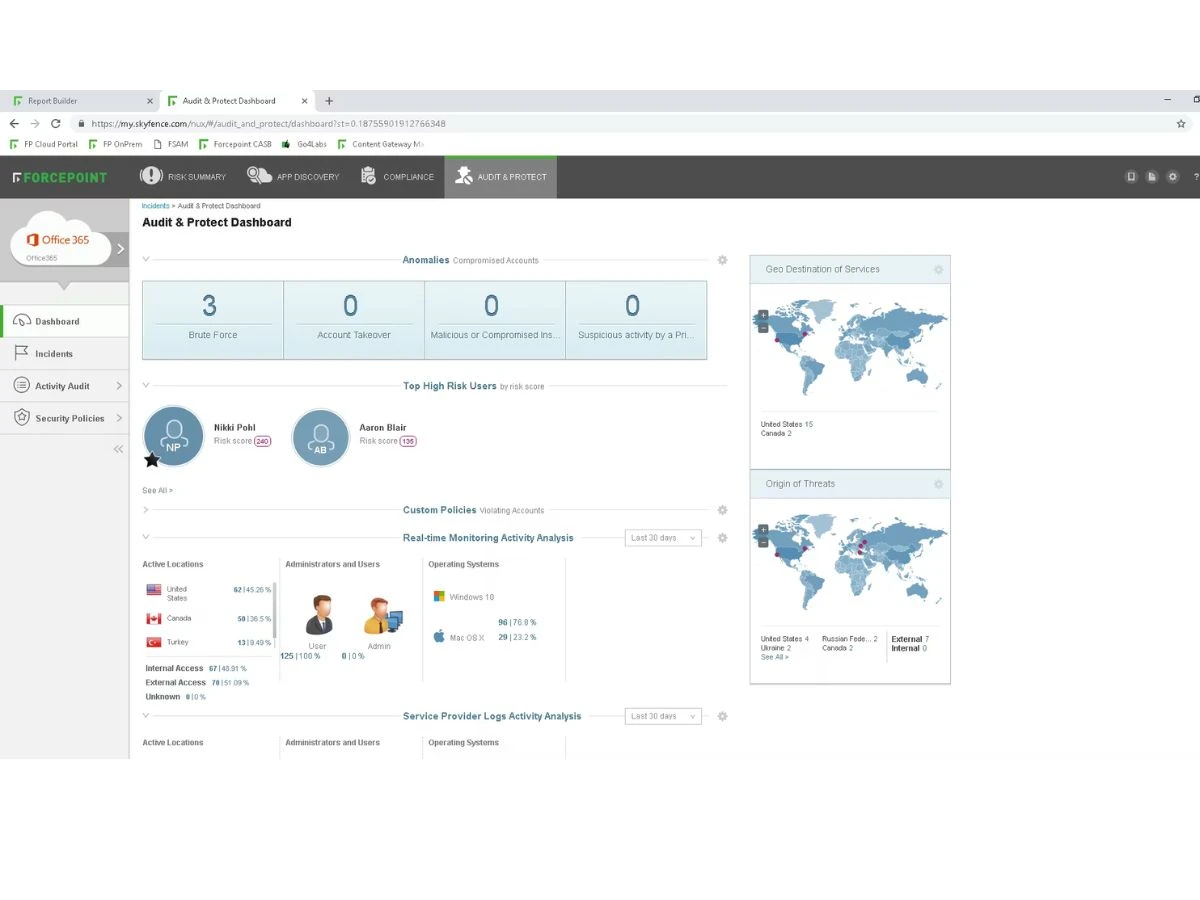The height and width of the screenshot is (900, 1200).
Task: Open Service Provider Logs Last 30 days dropdown
Action: pos(663,716)
